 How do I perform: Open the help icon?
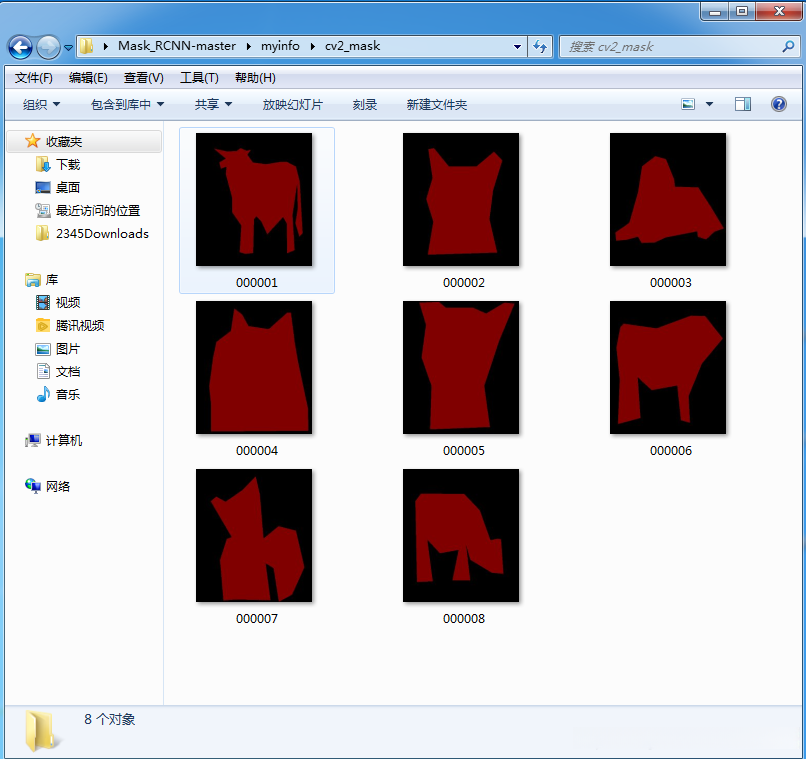click(779, 104)
